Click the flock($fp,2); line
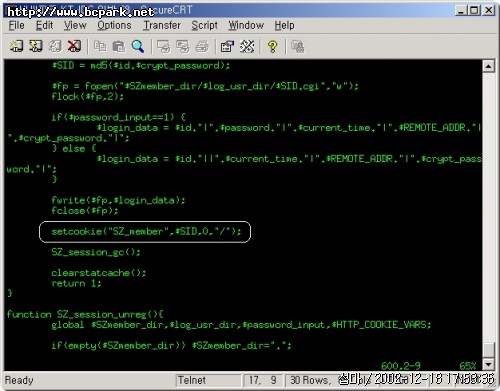The height and width of the screenshot is (391, 500). click(x=88, y=97)
